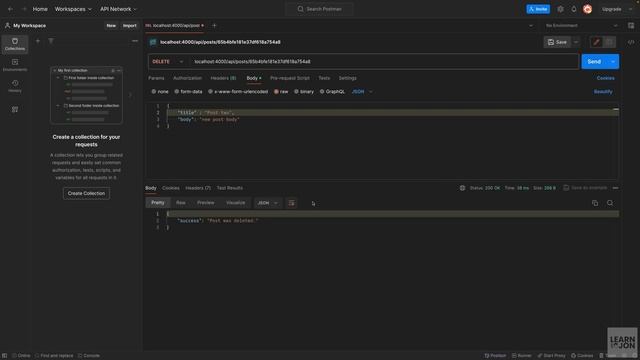The image size is (640, 360).
Task: Select the form-data radio button
Action: point(177,91)
